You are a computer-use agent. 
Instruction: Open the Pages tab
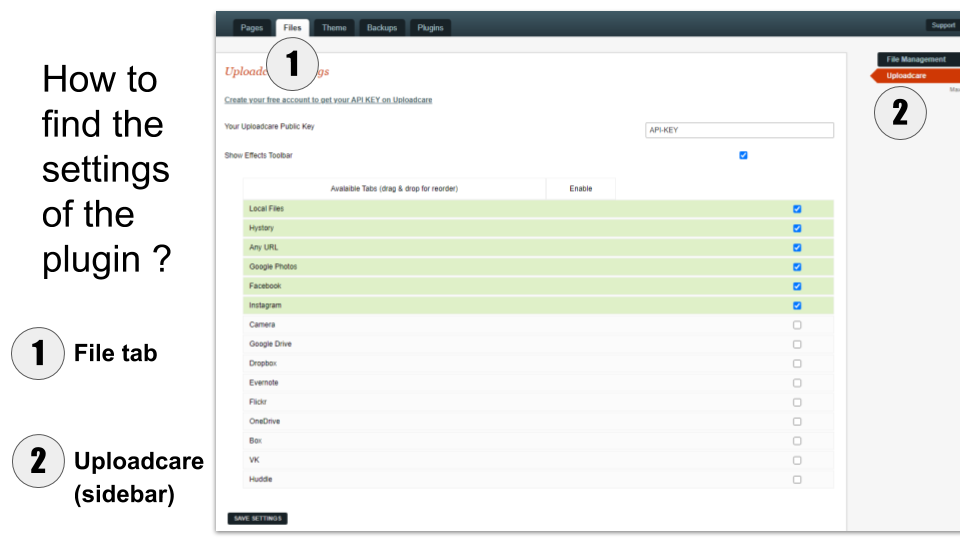click(251, 28)
